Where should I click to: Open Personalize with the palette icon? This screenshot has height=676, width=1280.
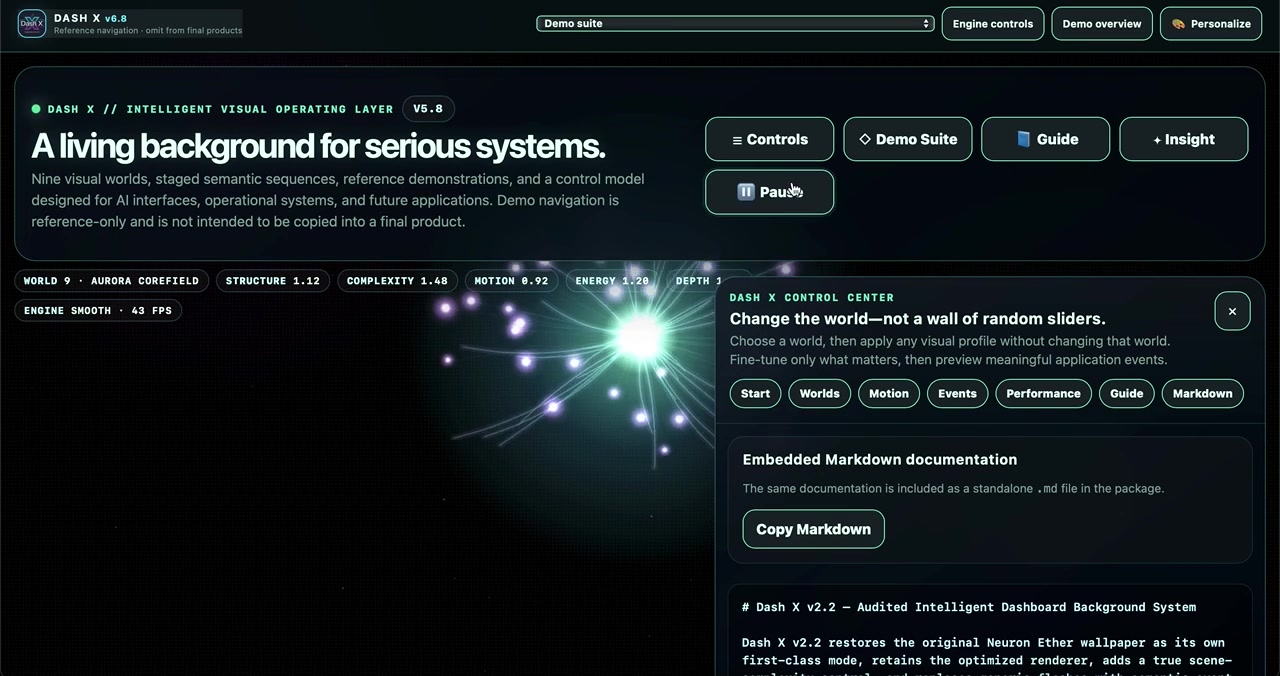coord(1211,24)
